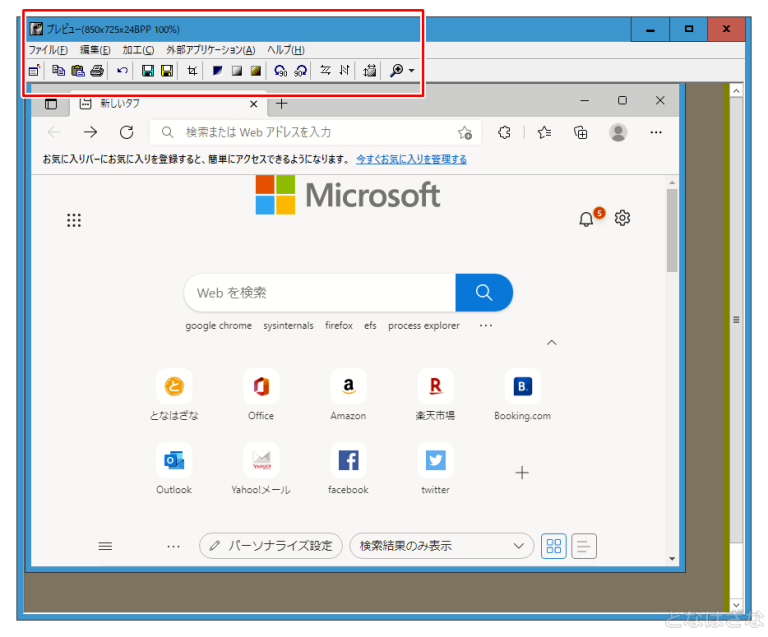Image resolution: width=768 pixels, height=637 pixels.
Task: Add a quick link with plus tile
Action: tap(522, 472)
